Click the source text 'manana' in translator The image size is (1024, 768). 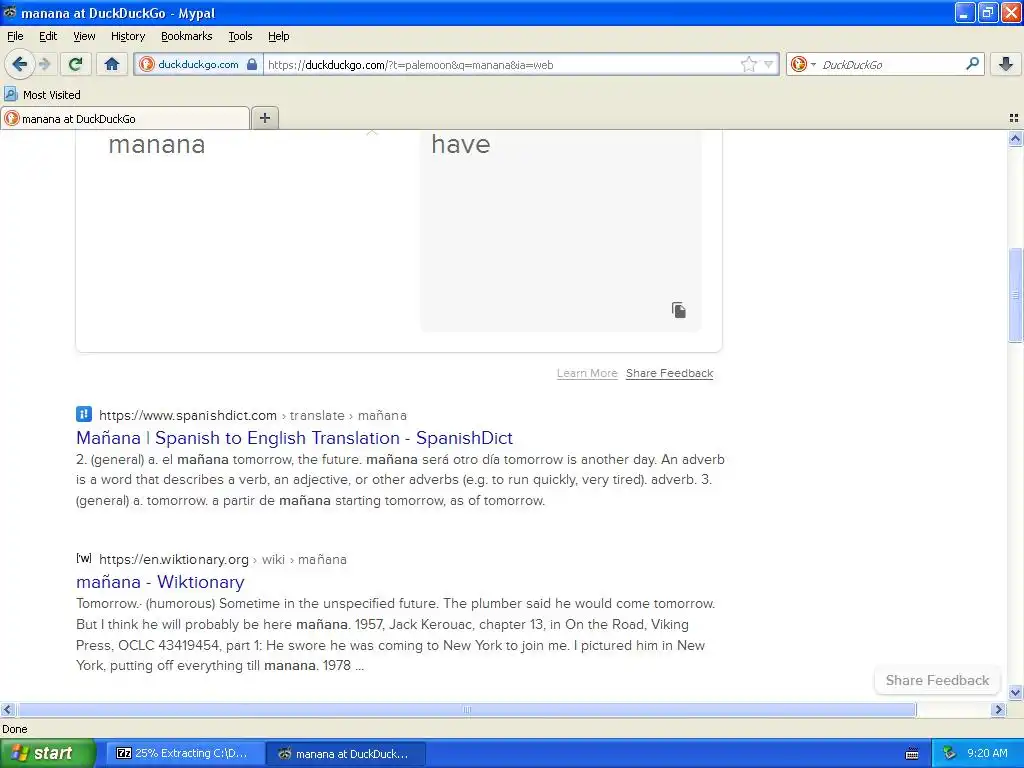point(157,144)
